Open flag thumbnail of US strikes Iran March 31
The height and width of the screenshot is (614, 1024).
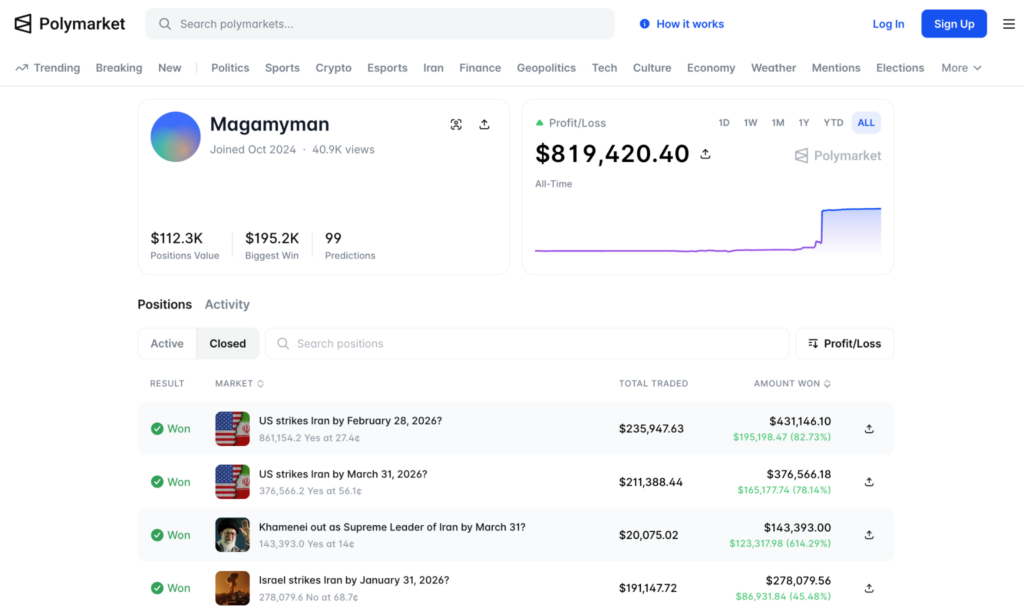click(x=232, y=482)
